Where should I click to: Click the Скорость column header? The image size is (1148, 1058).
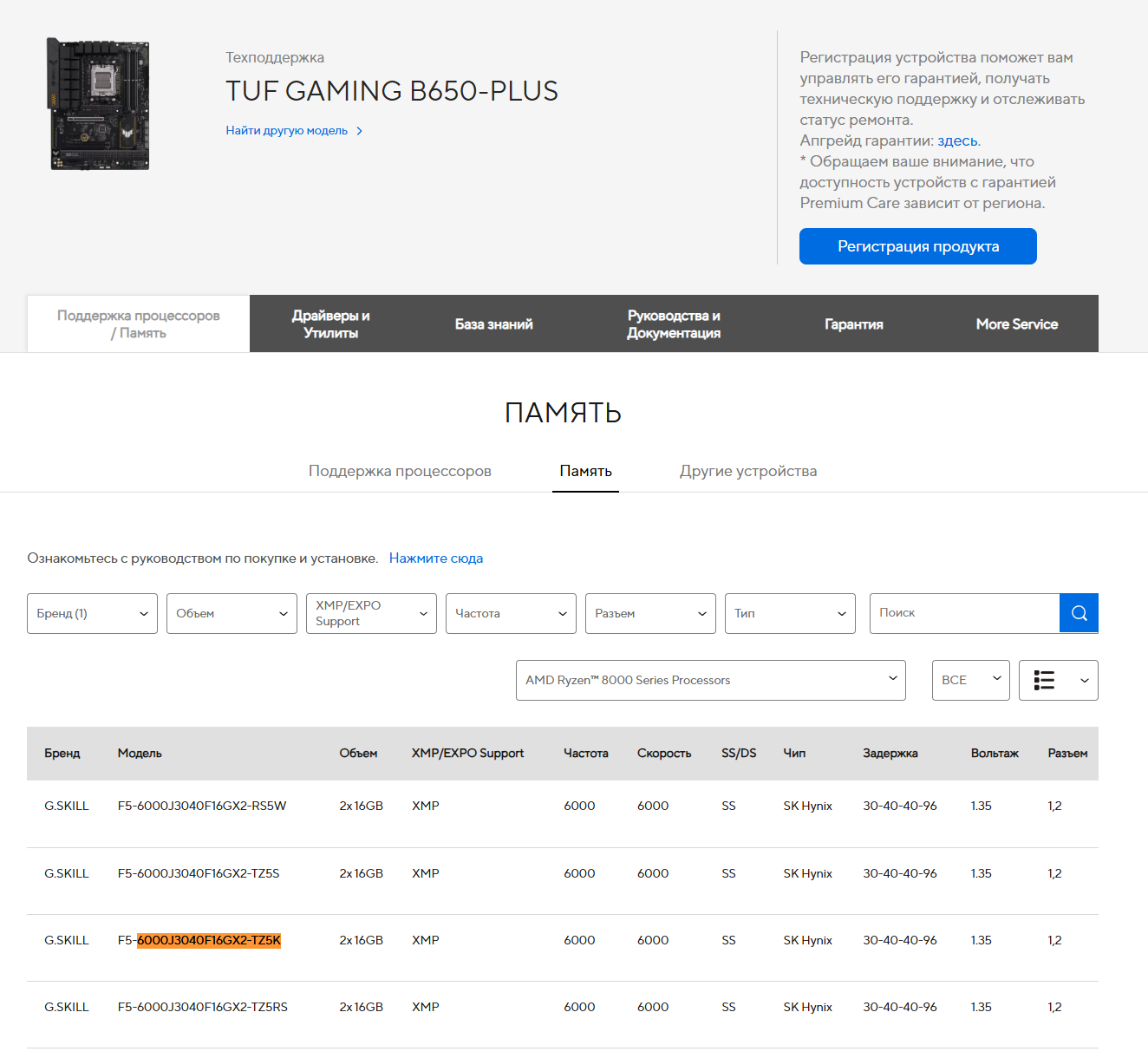point(664,754)
